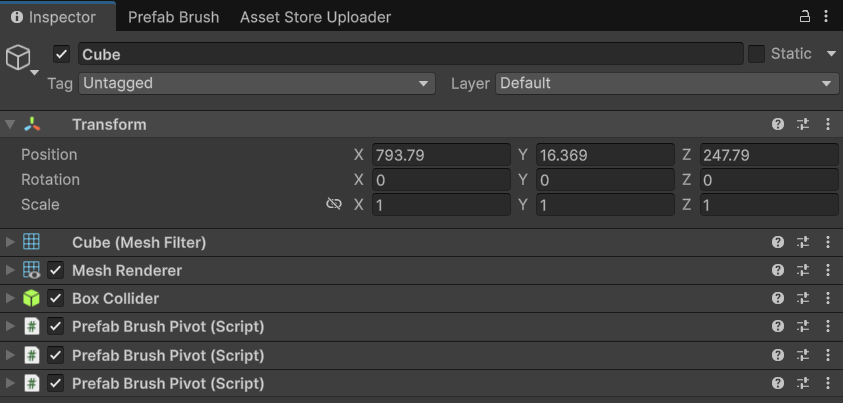Viewport: 843px width, 403px height.
Task: Open the Tag dropdown showing Untagged
Action: [256, 84]
